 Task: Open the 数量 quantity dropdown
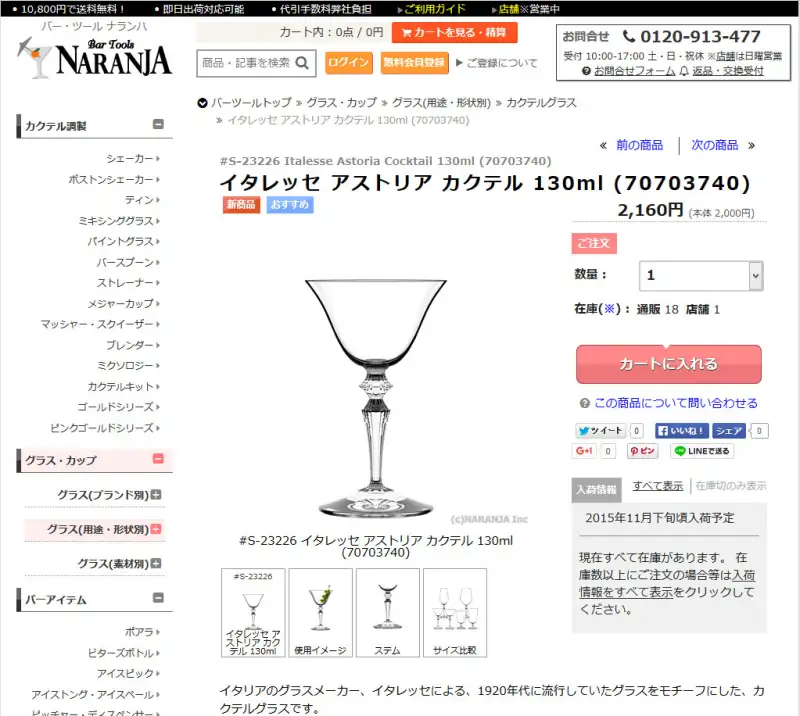(701, 276)
